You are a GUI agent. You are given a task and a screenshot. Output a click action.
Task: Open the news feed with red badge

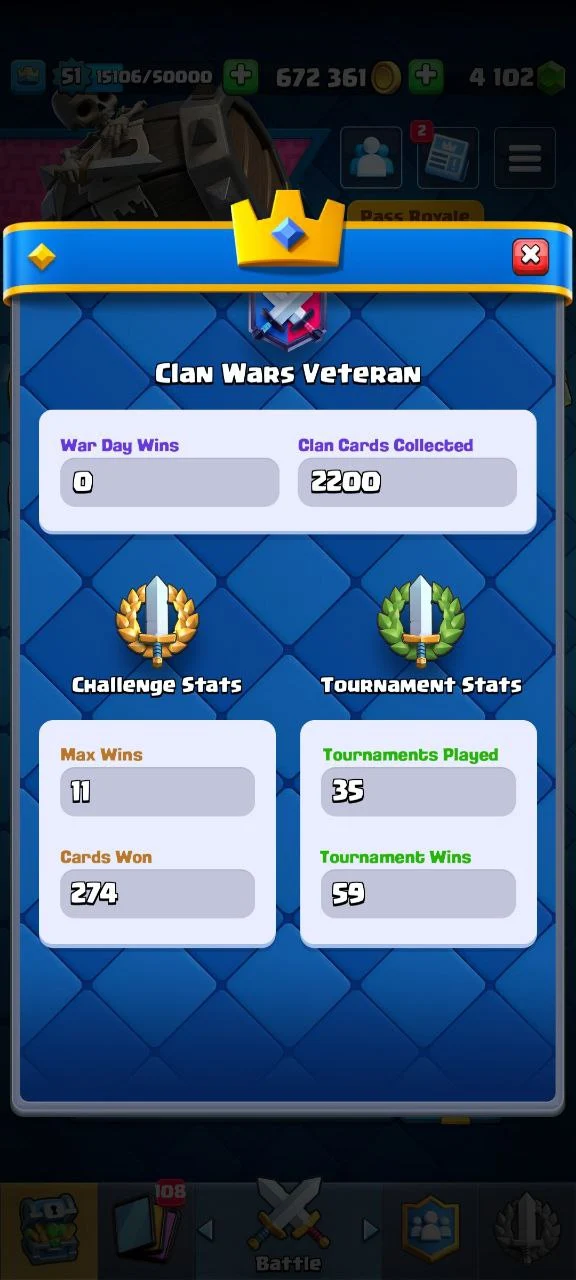(447, 158)
